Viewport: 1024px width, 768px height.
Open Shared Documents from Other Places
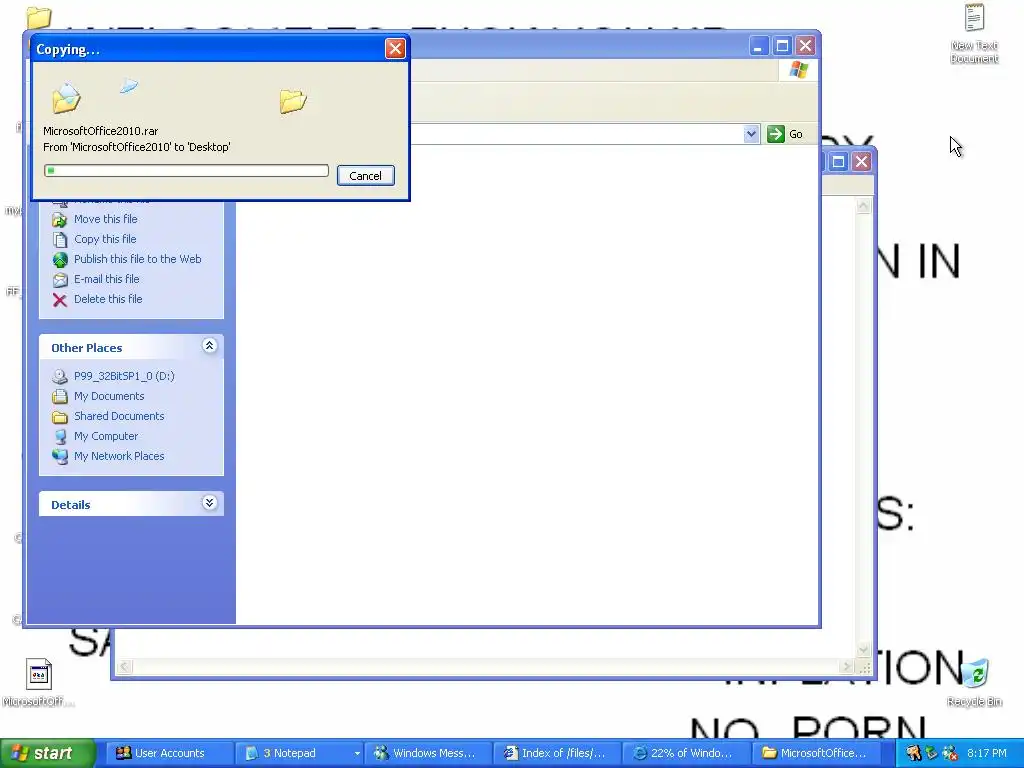coord(119,416)
